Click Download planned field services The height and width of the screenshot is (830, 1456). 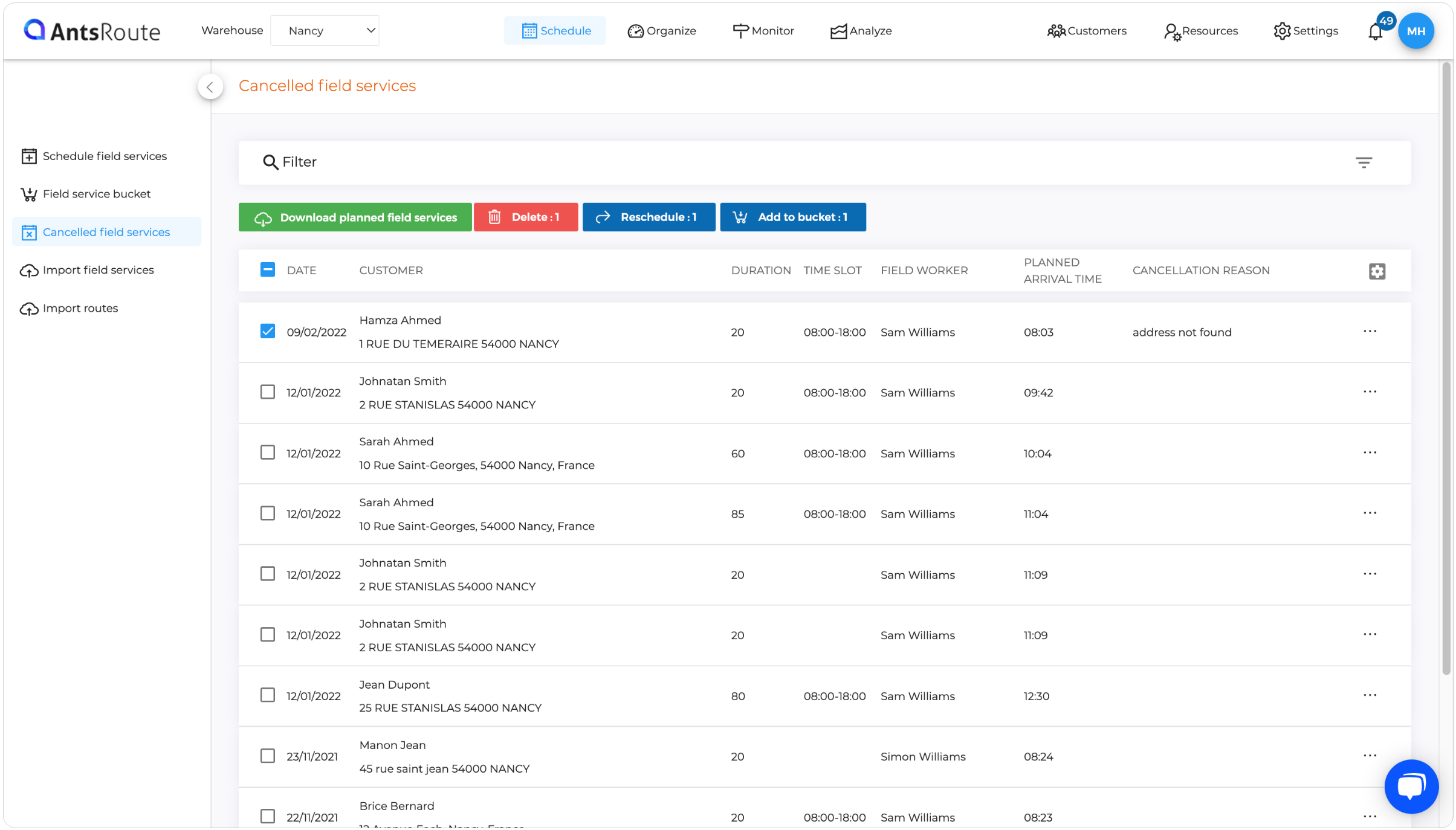point(355,217)
